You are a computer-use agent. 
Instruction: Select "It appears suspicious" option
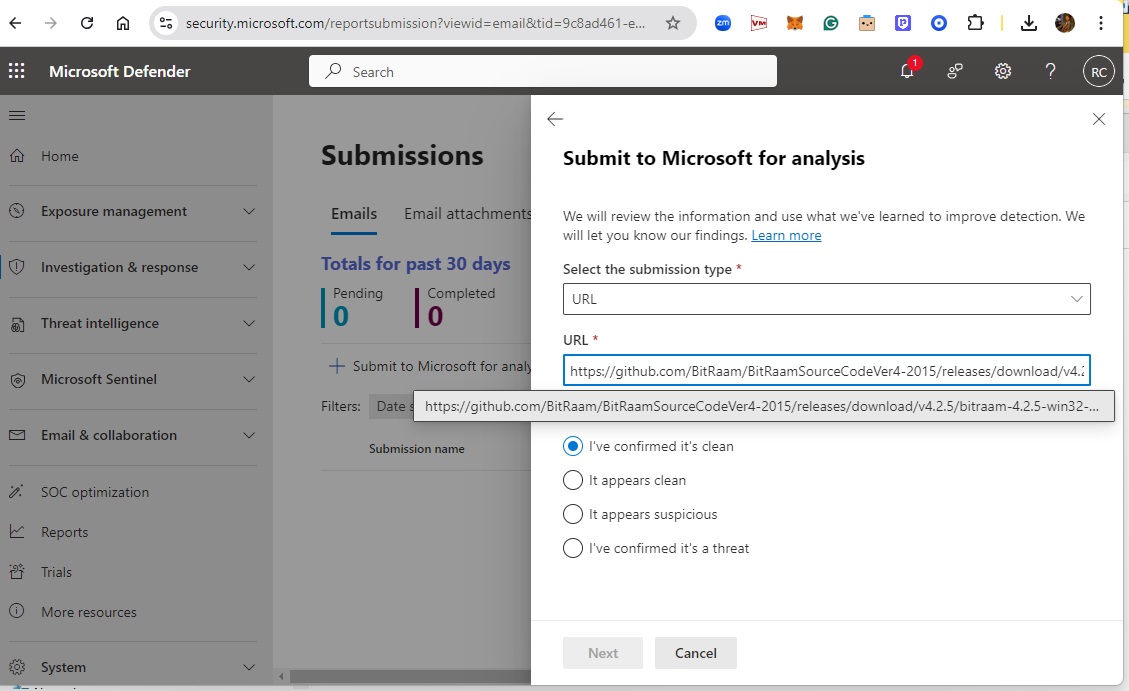(572, 514)
